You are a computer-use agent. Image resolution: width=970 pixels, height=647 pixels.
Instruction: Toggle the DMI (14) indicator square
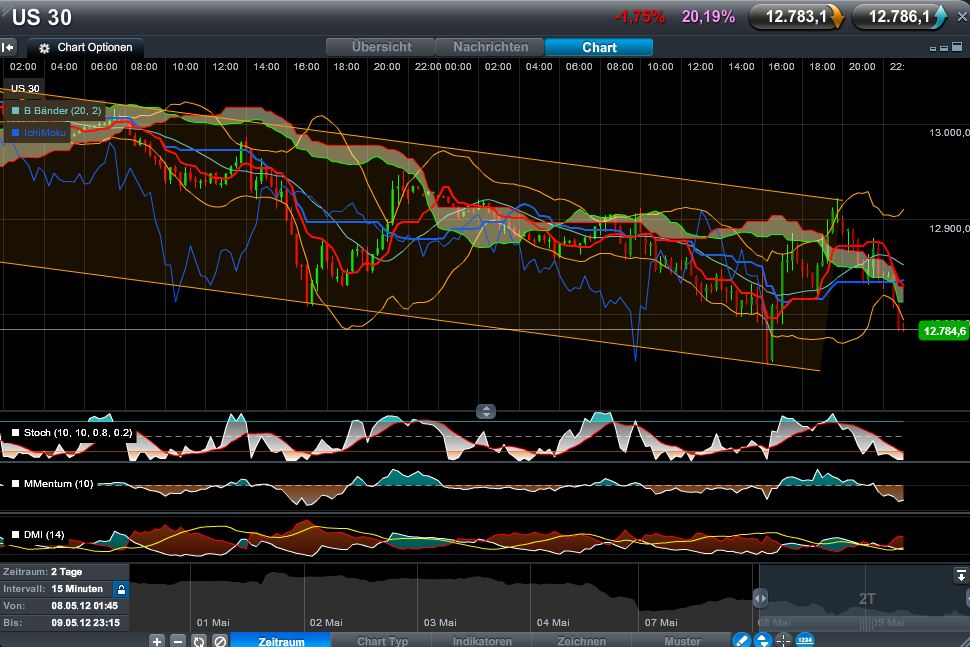click(15, 535)
